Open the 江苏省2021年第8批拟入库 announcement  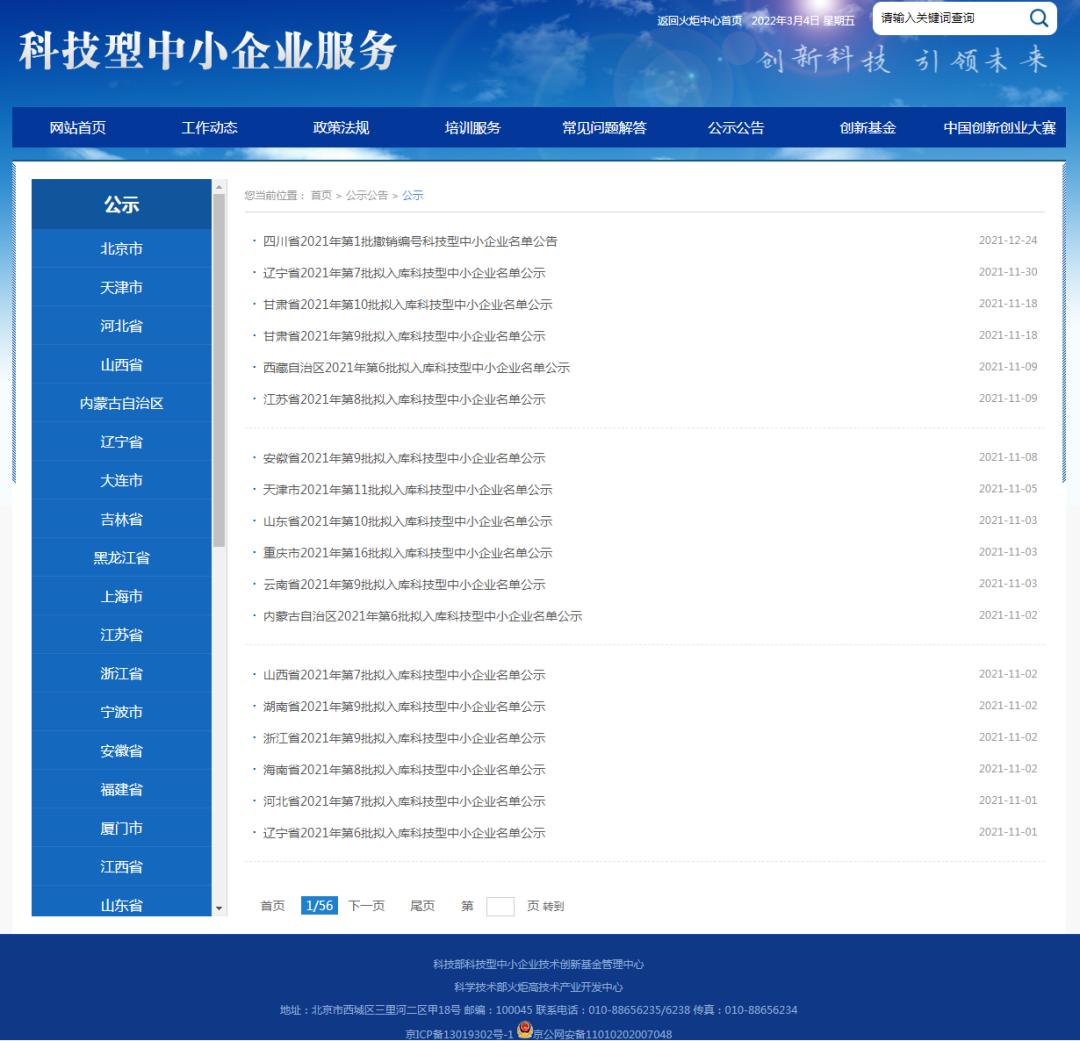tap(397, 398)
